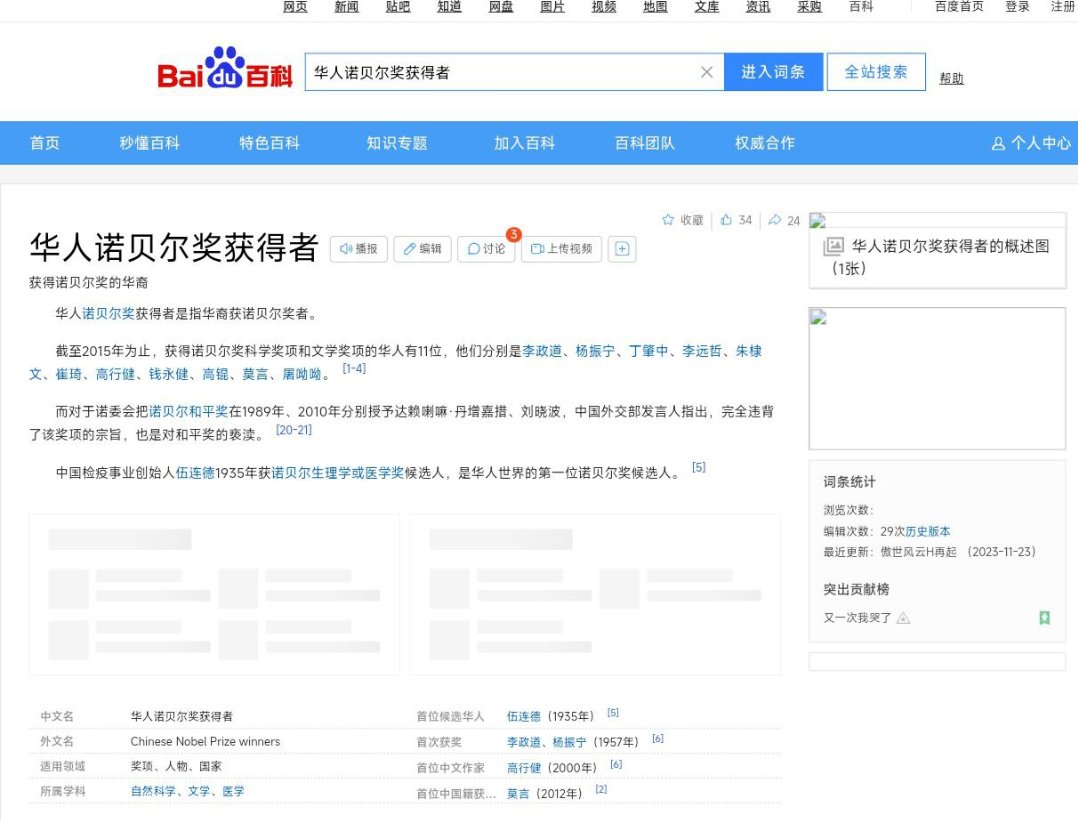Click the 知道 top link
Screen dimensions: 1078x821
click(x=450, y=6)
